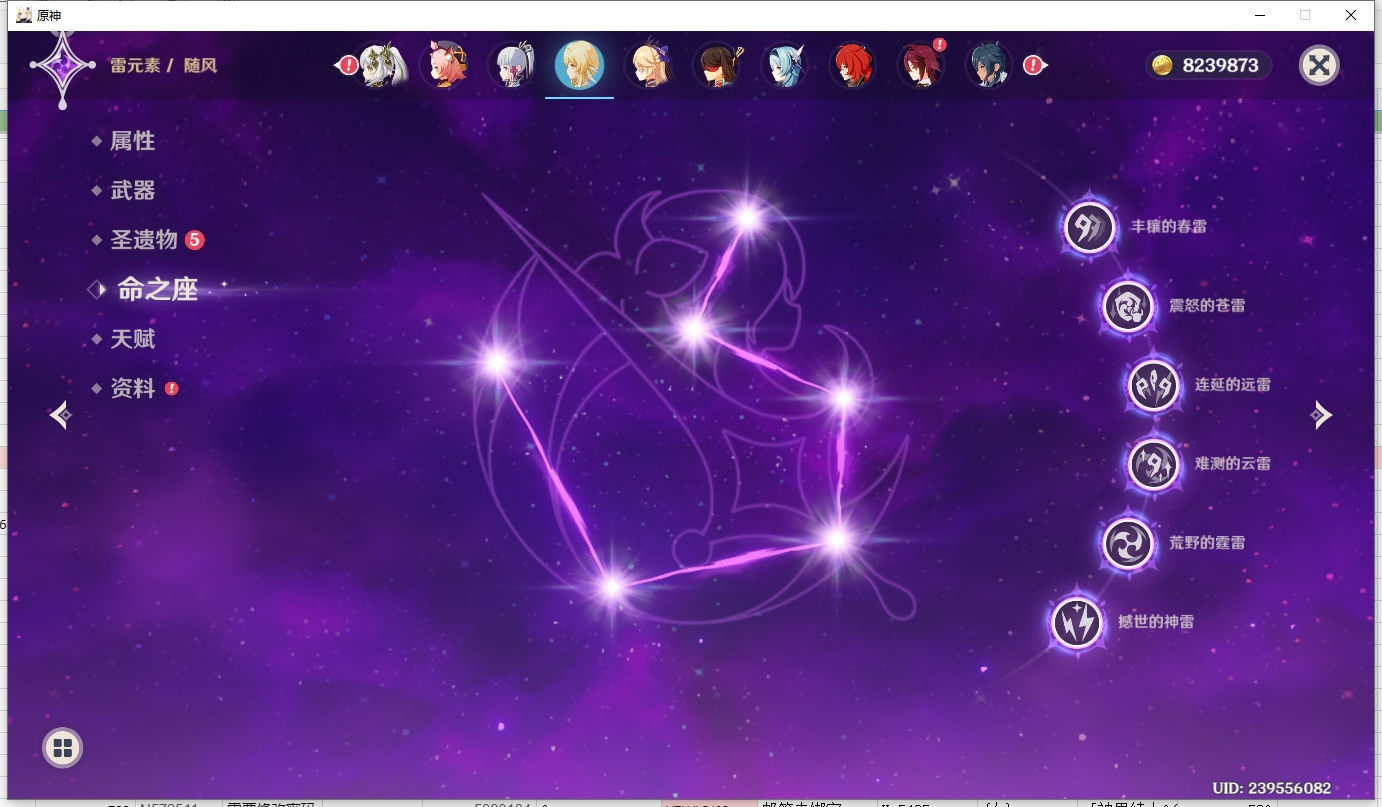Open the 属性 menu entry

point(133,141)
